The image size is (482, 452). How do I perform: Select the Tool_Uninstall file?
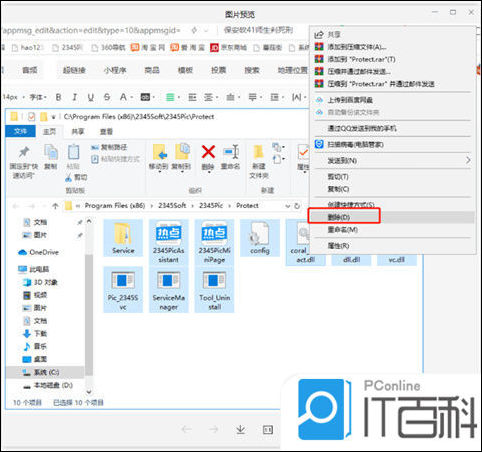pyautogui.click(x=214, y=290)
